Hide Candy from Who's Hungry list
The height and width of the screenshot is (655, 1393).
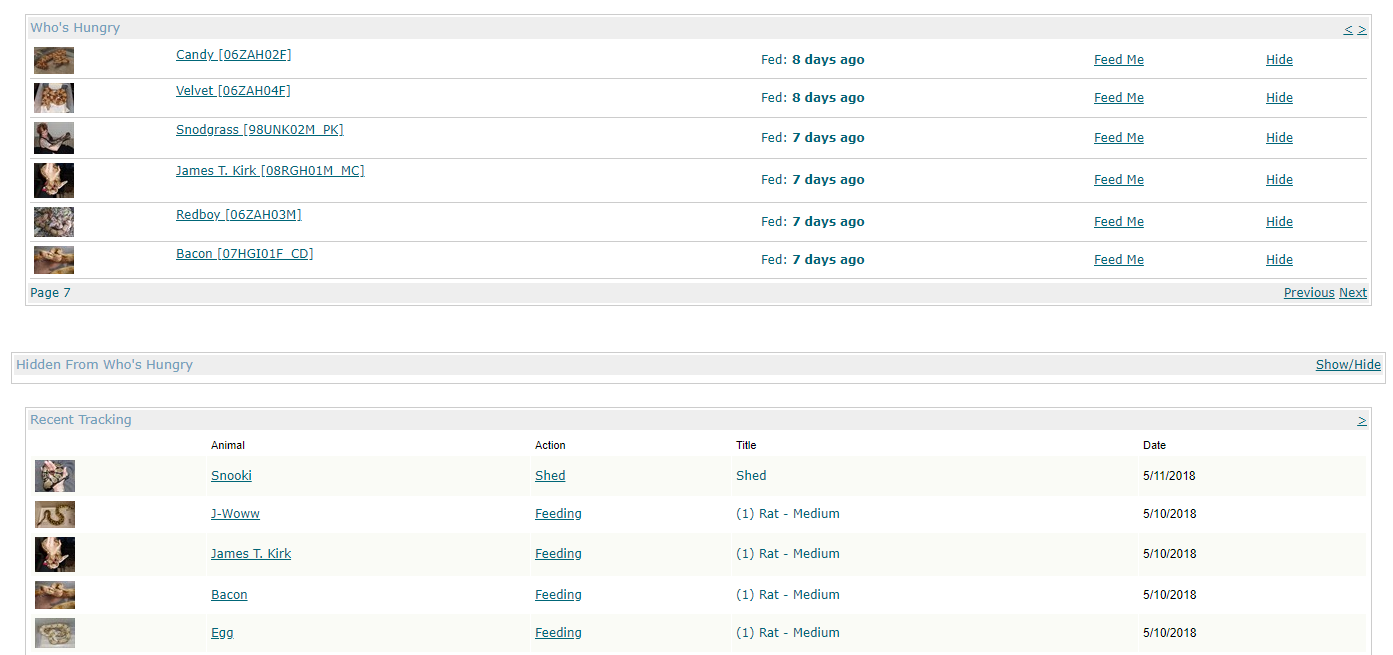(1279, 60)
